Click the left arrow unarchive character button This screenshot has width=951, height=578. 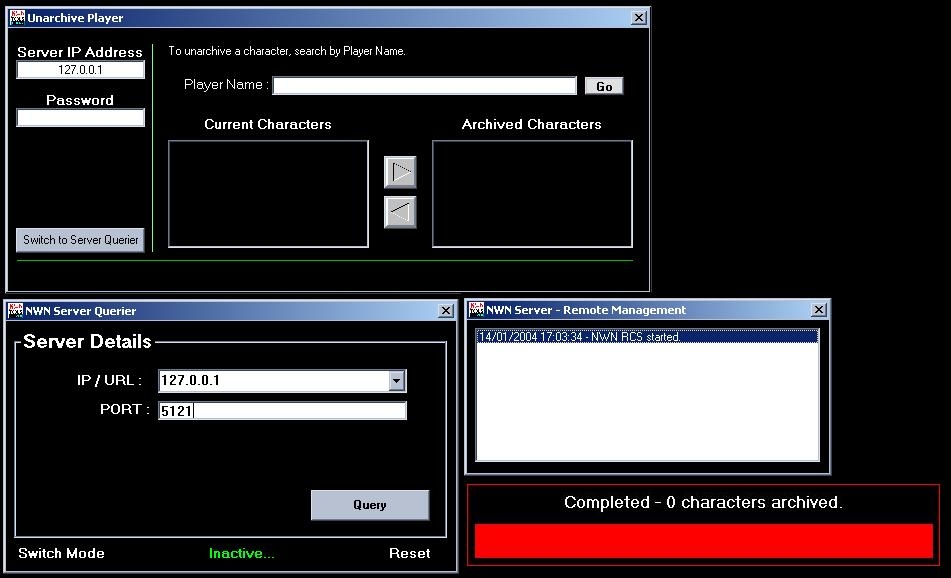(x=400, y=212)
